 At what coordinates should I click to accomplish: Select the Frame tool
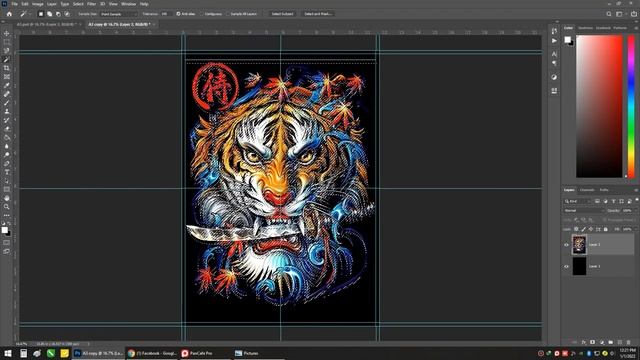pyautogui.click(x=7, y=77)
